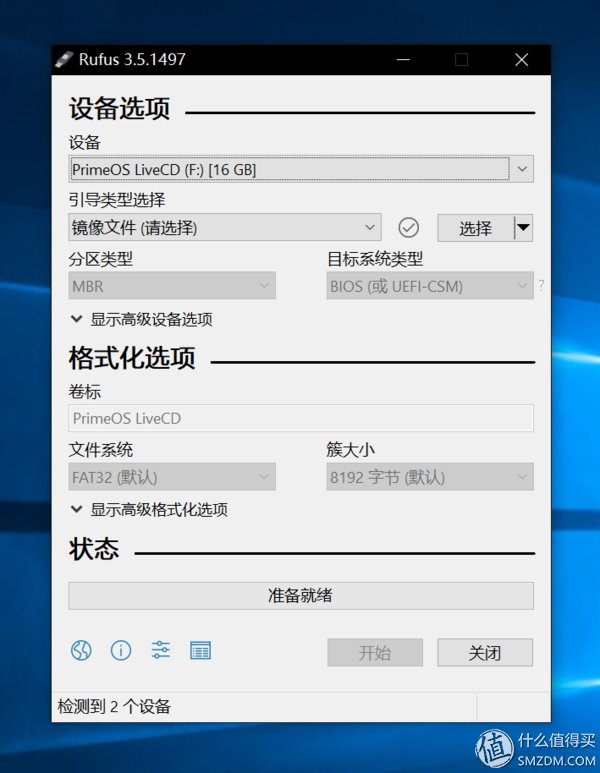Open the device dropdown PrimeOS LiveCD

pyautogui.click(x=301, y=170)
